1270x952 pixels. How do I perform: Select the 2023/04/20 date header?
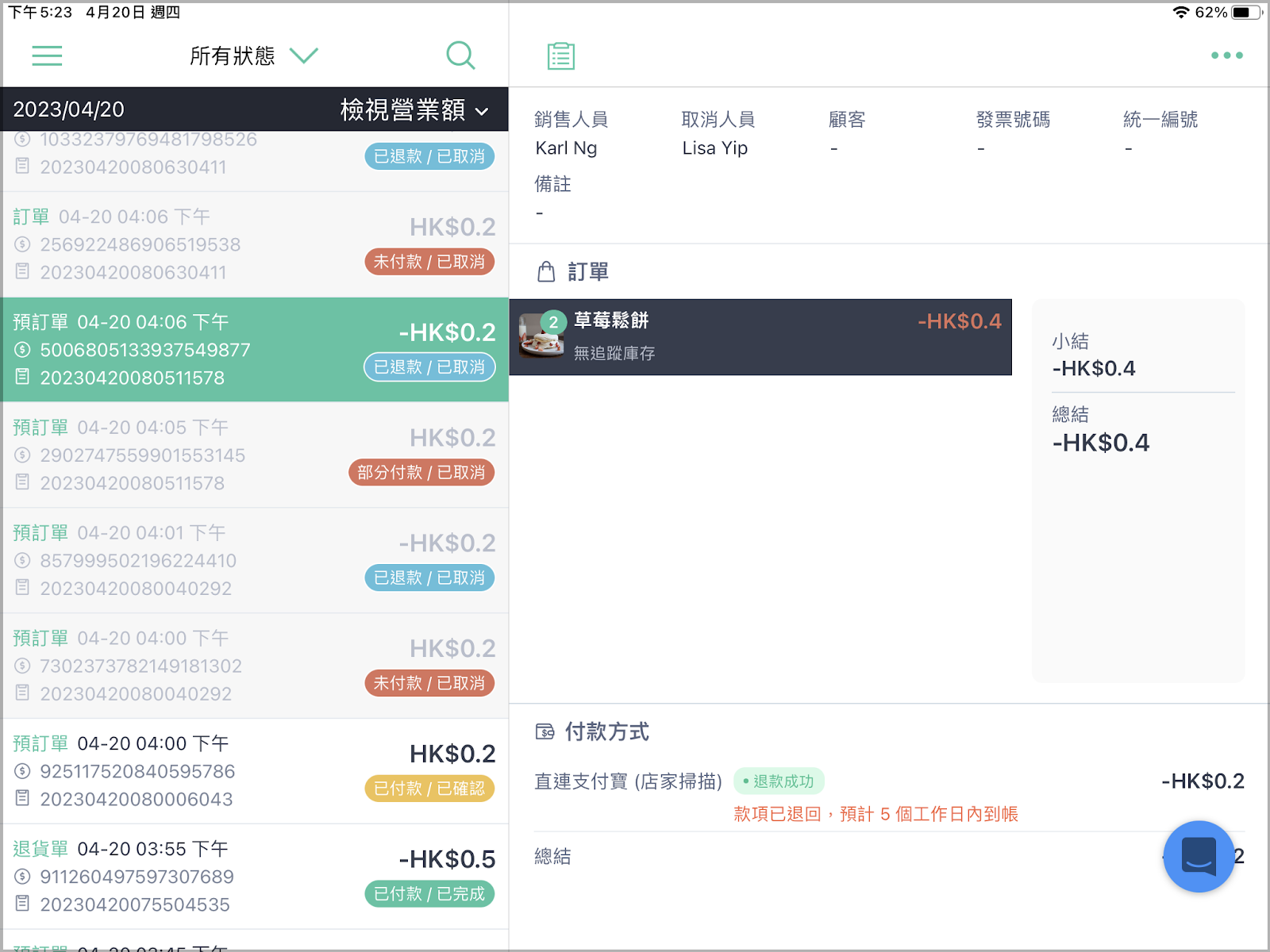pos(69,109)
